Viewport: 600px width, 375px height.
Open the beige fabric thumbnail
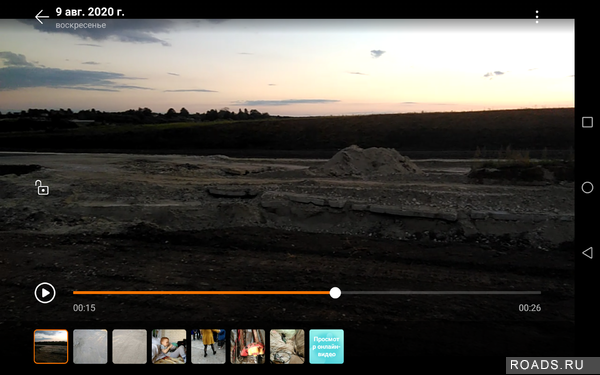(287, 346)
